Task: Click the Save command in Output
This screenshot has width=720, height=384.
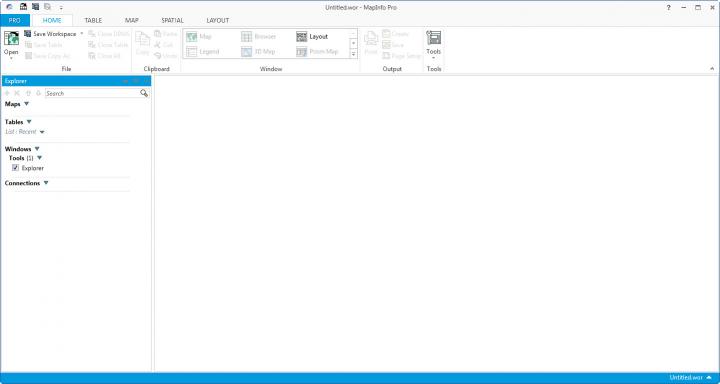Action: click(x=393, y=45)
